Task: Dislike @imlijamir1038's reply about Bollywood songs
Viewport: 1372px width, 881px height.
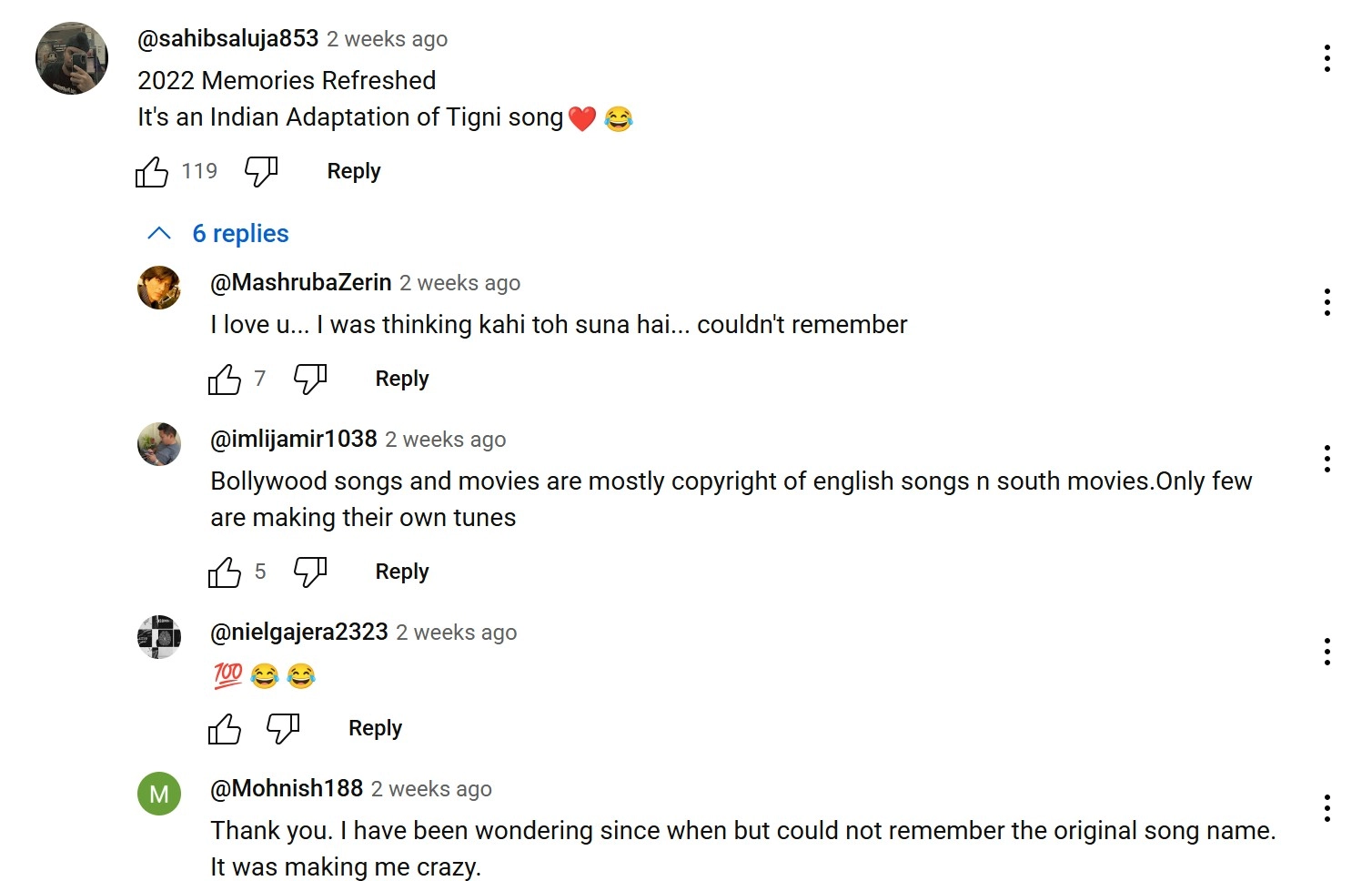Action: pos(310,572)
